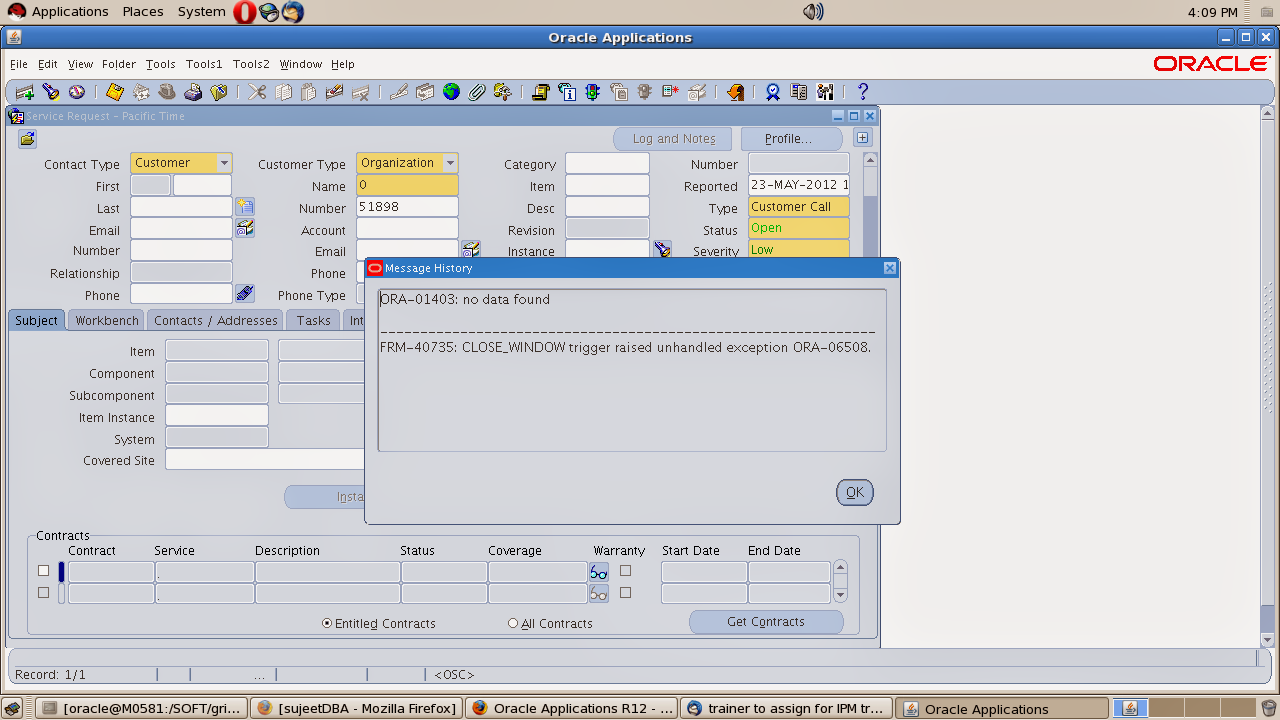Expand the plus button next to Profile
Screen dimensions: 1280x720
[862, 138]
